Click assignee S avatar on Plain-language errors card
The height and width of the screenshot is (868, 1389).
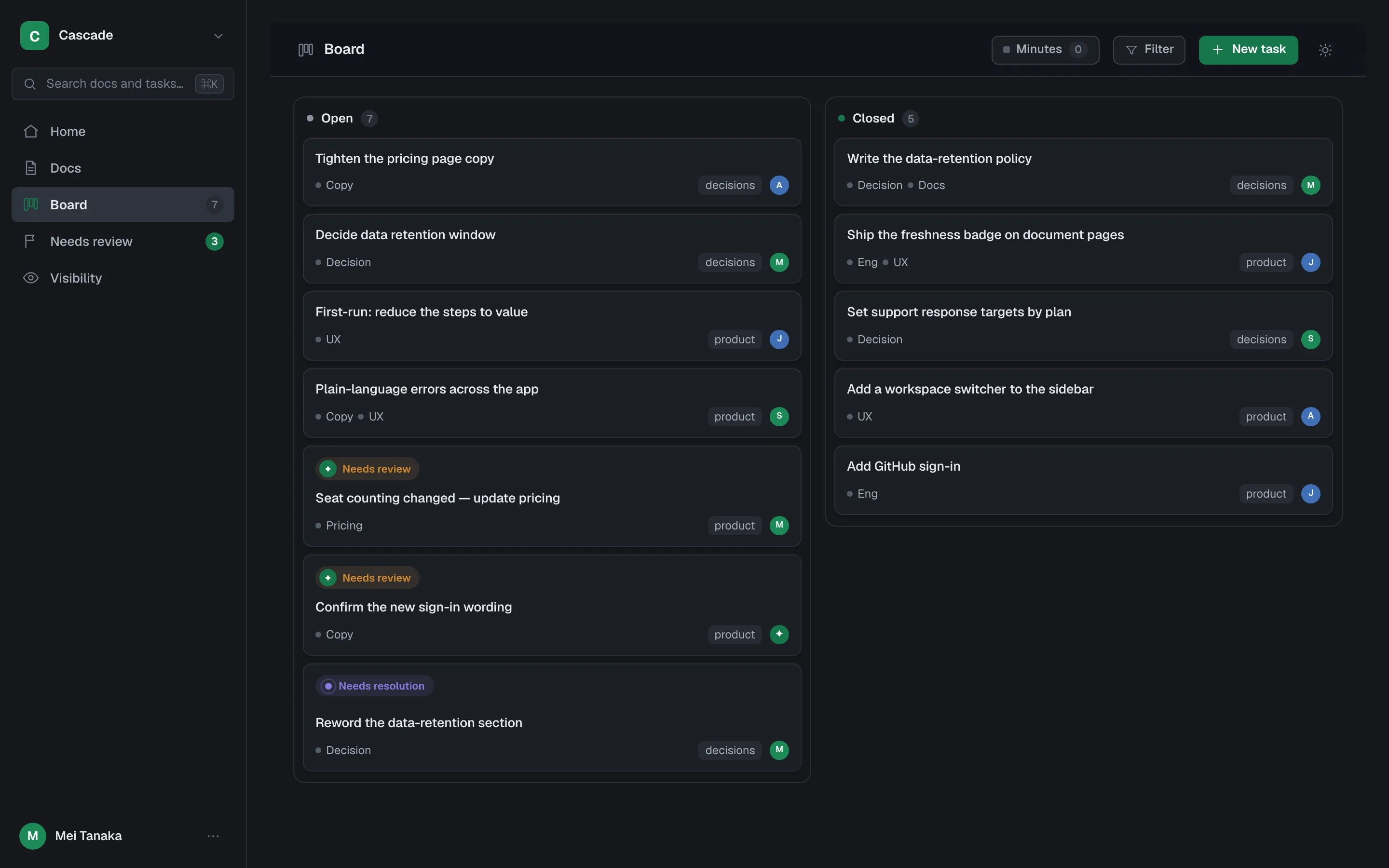point(779,417)
